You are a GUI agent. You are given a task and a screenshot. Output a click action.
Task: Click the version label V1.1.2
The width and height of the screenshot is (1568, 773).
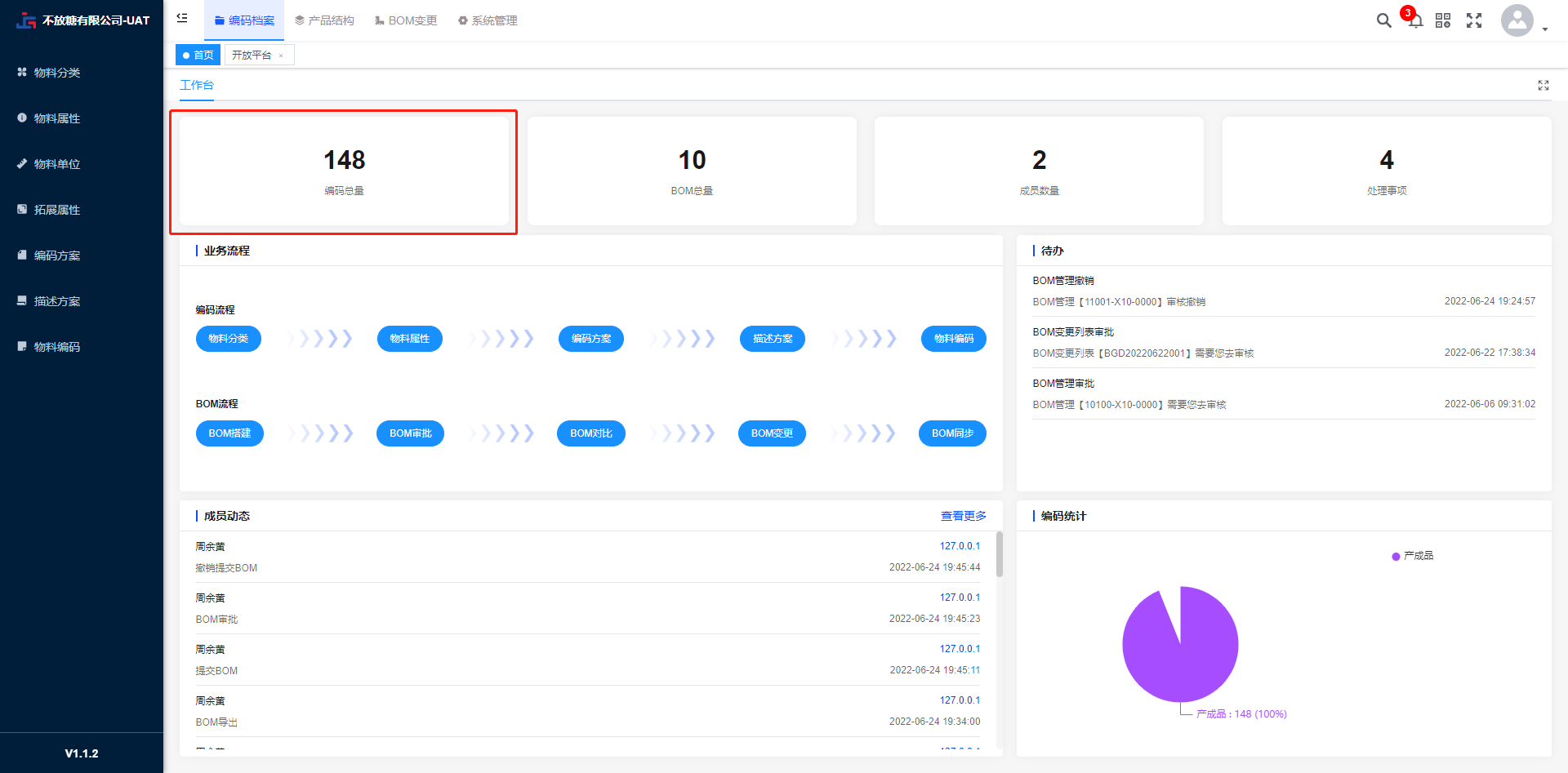point(82,753)
